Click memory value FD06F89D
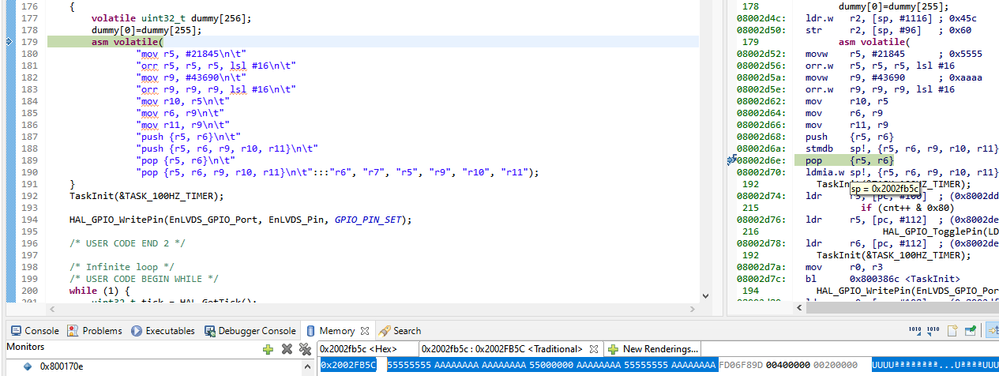Screen dimensions: 999x376 (740, 365)
